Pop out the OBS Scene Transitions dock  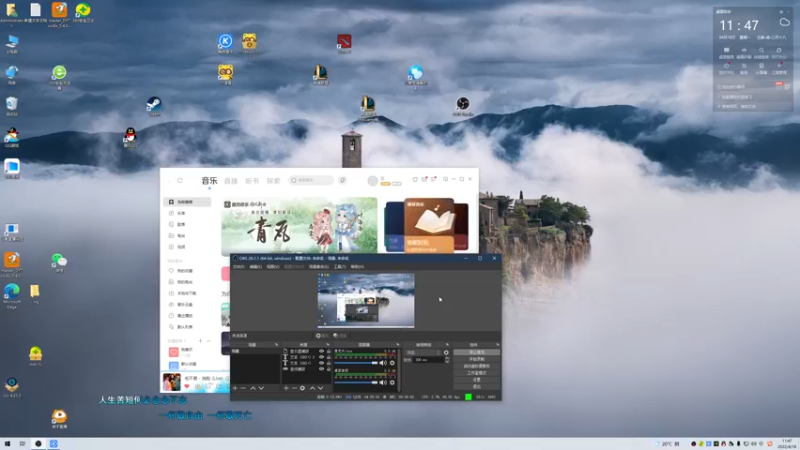click(447, 345)
